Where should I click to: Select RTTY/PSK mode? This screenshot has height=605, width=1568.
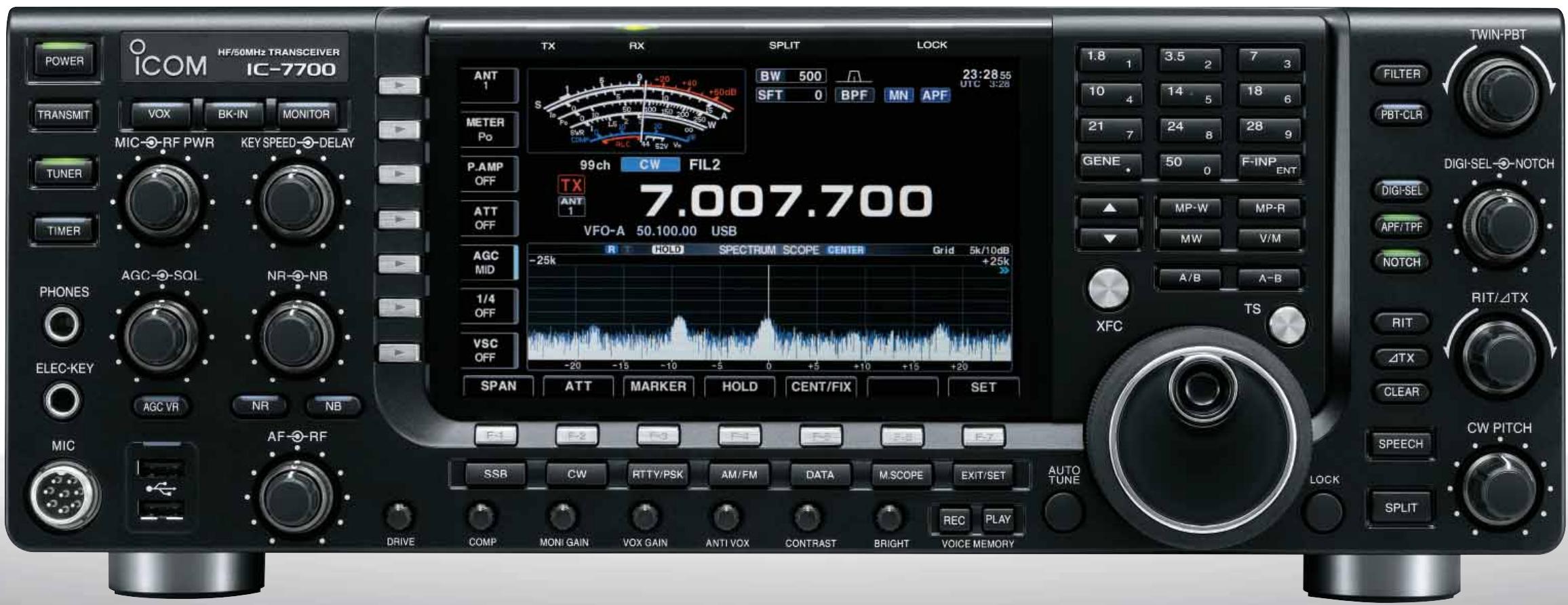coord(658,474)
